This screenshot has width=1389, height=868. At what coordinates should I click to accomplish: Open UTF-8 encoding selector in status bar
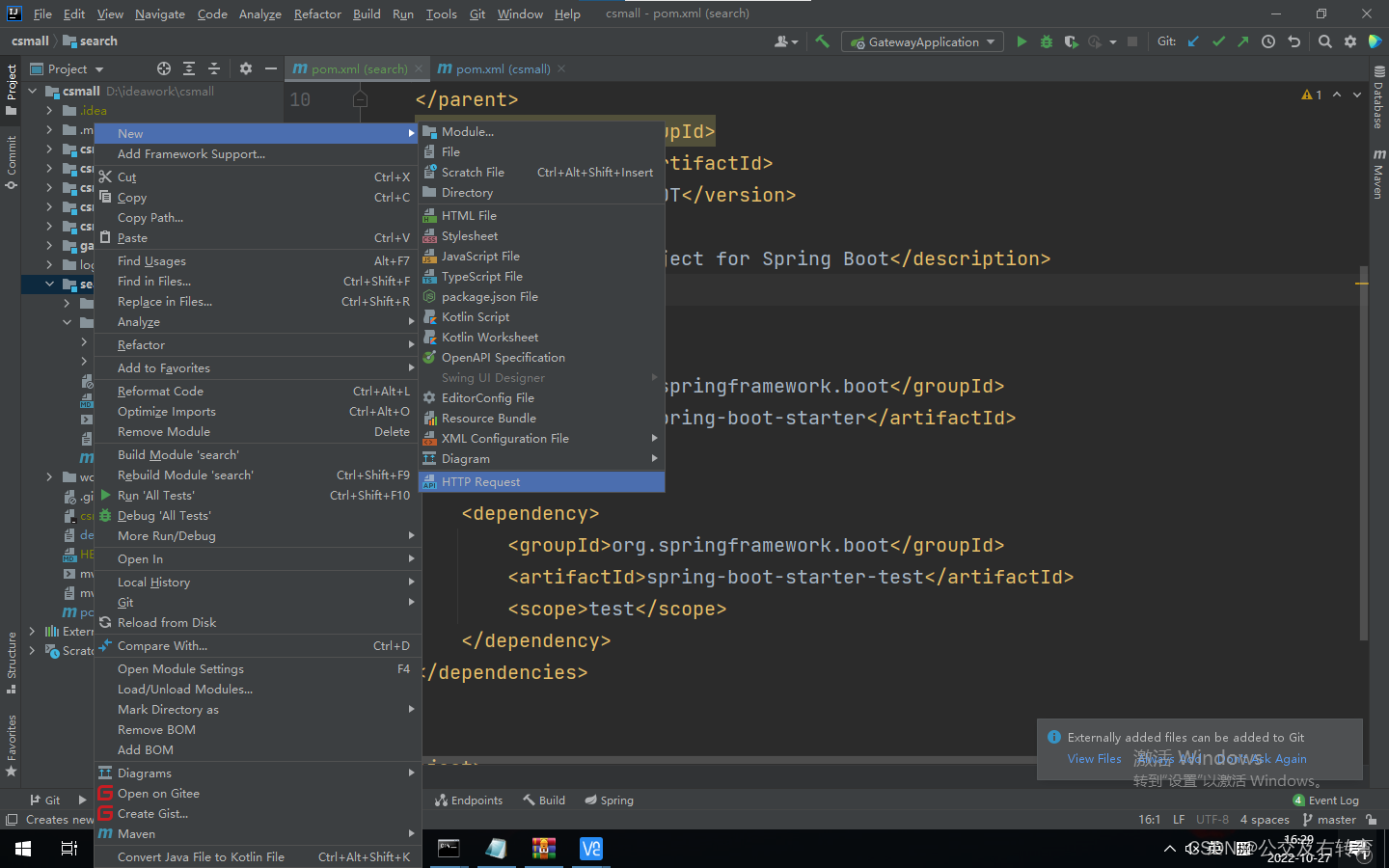pyautogui.click(x=1212, y=820)
